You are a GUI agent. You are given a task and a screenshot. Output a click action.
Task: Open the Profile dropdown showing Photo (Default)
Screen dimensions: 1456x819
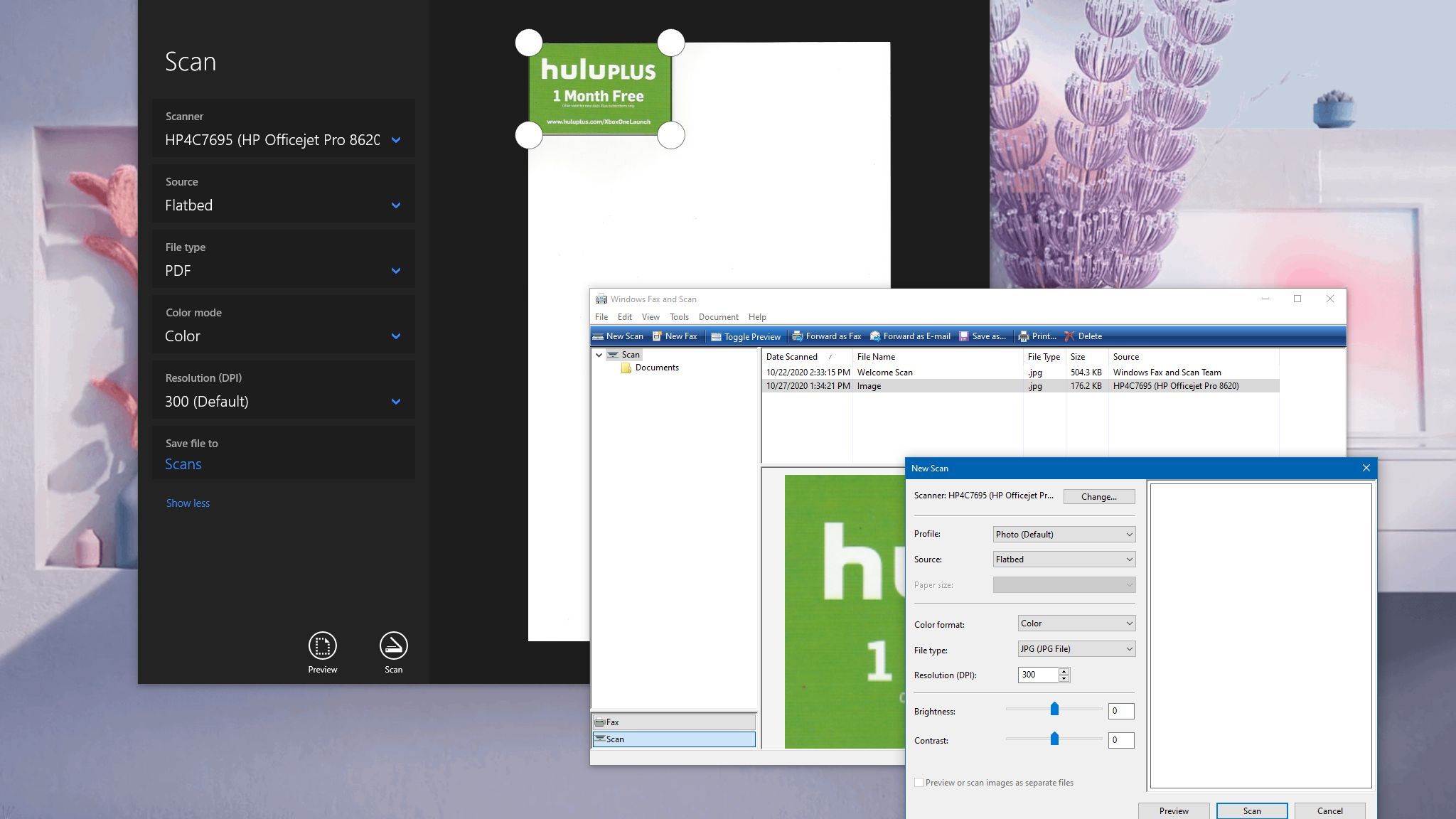click(1064, 535)
